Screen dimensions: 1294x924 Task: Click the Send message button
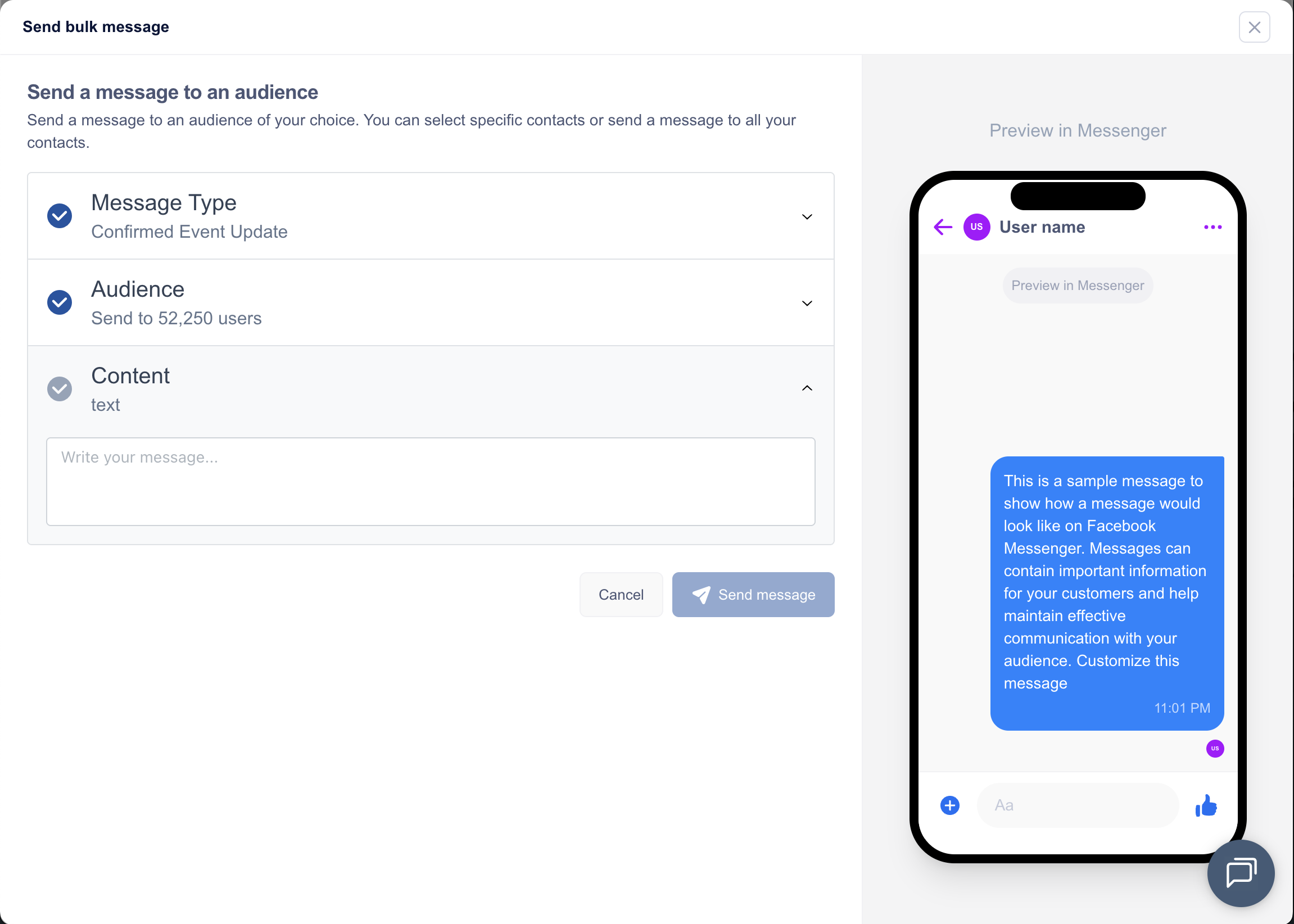753,595
